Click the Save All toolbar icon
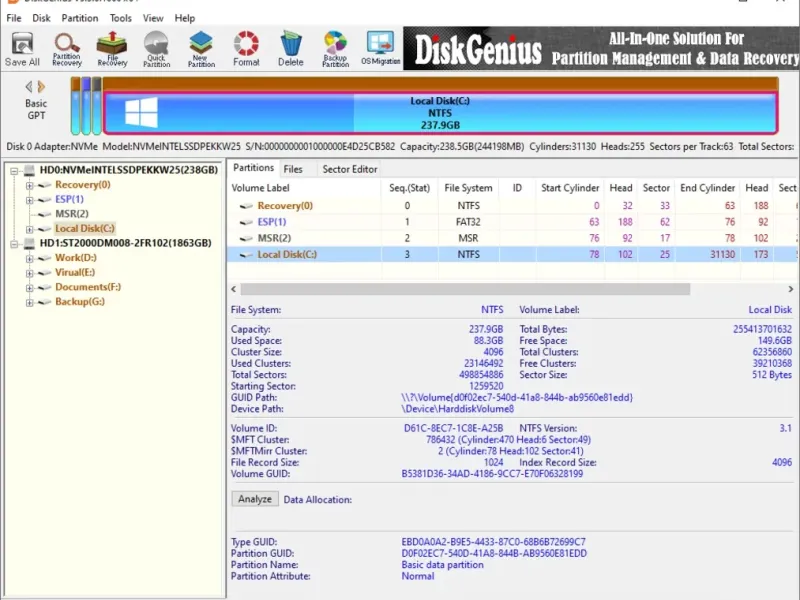800x600 pixels. pyautogui.click(x=22, y=48)
